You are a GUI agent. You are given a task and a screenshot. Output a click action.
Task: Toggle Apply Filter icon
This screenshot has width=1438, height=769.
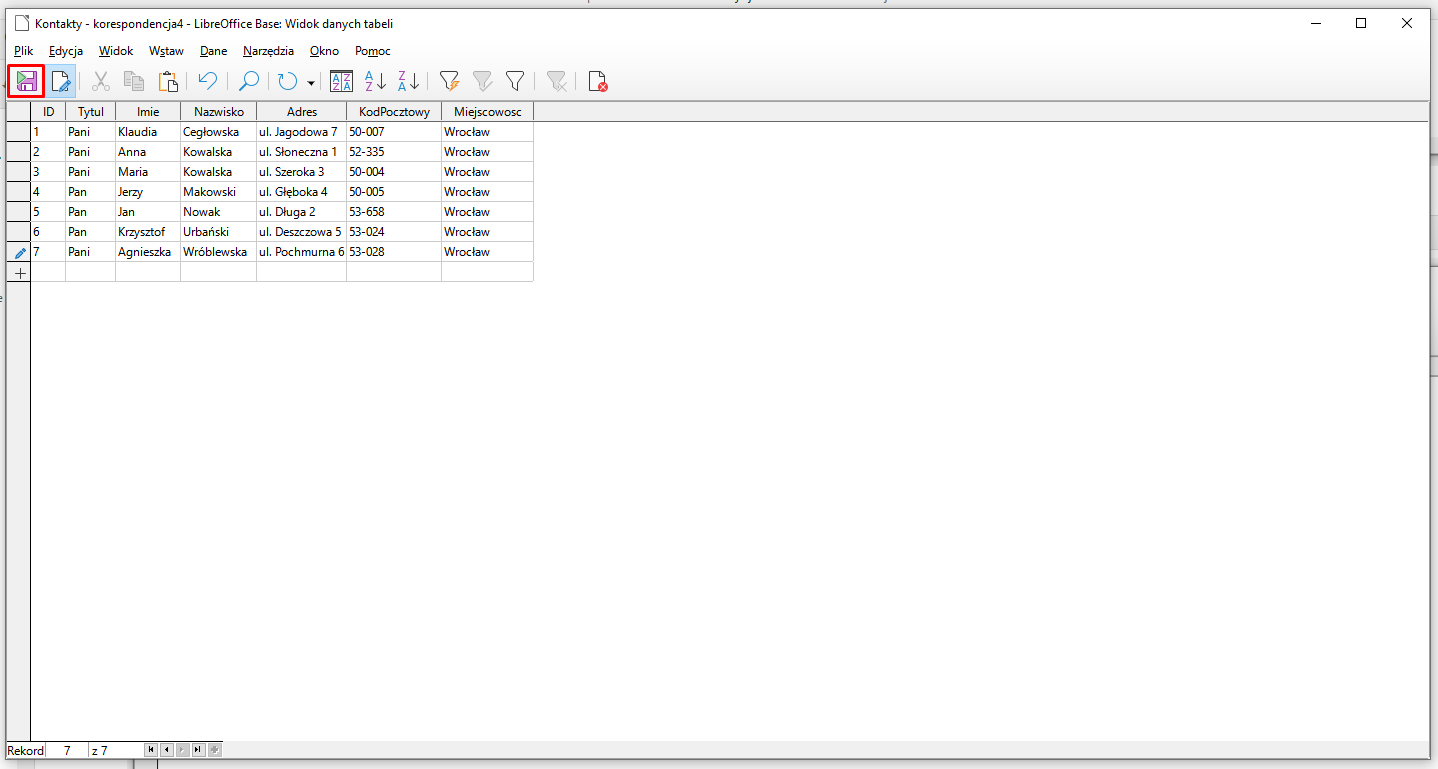tap(482, 81)
